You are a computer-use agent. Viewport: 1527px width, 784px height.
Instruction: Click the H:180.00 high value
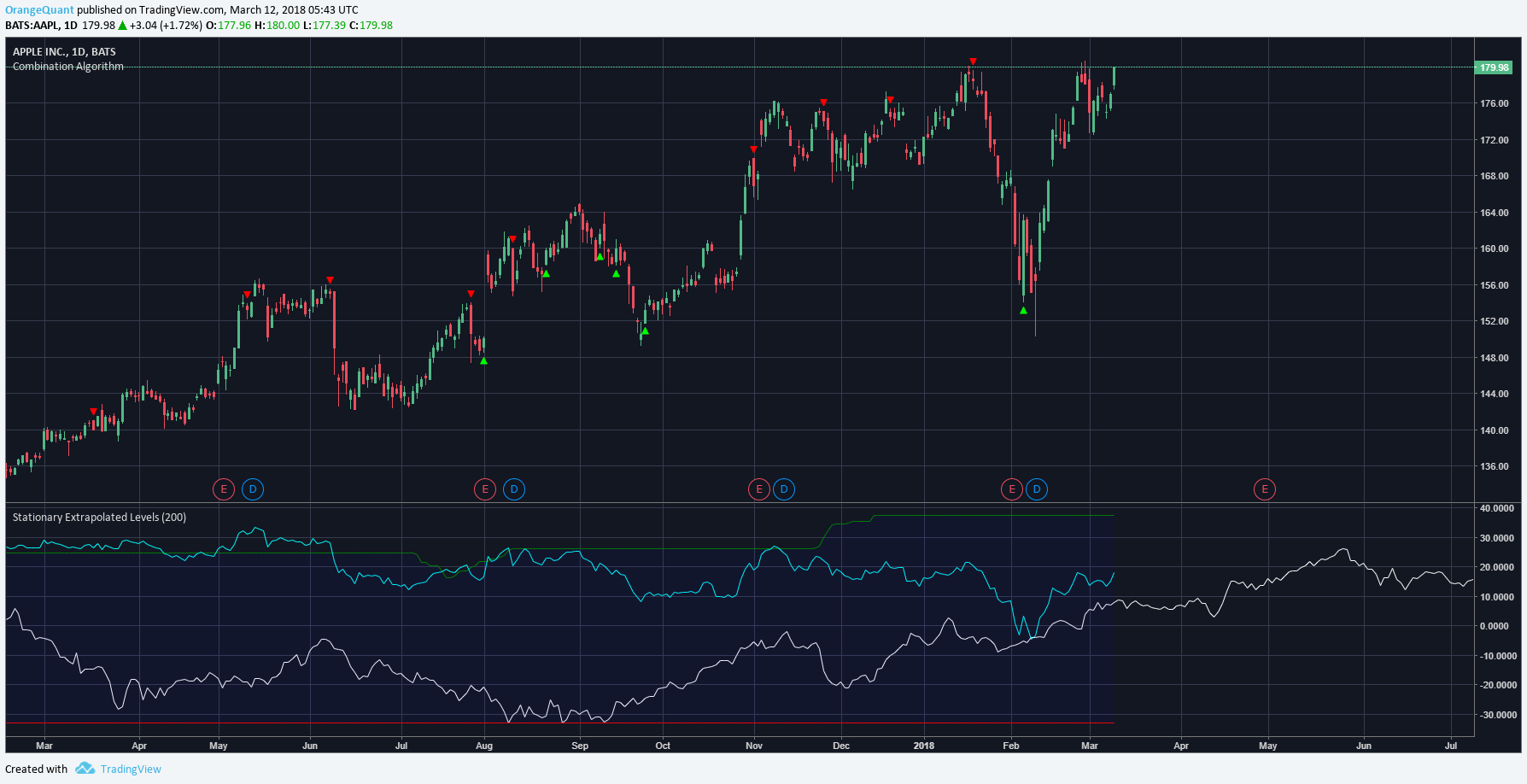point(278,26)
